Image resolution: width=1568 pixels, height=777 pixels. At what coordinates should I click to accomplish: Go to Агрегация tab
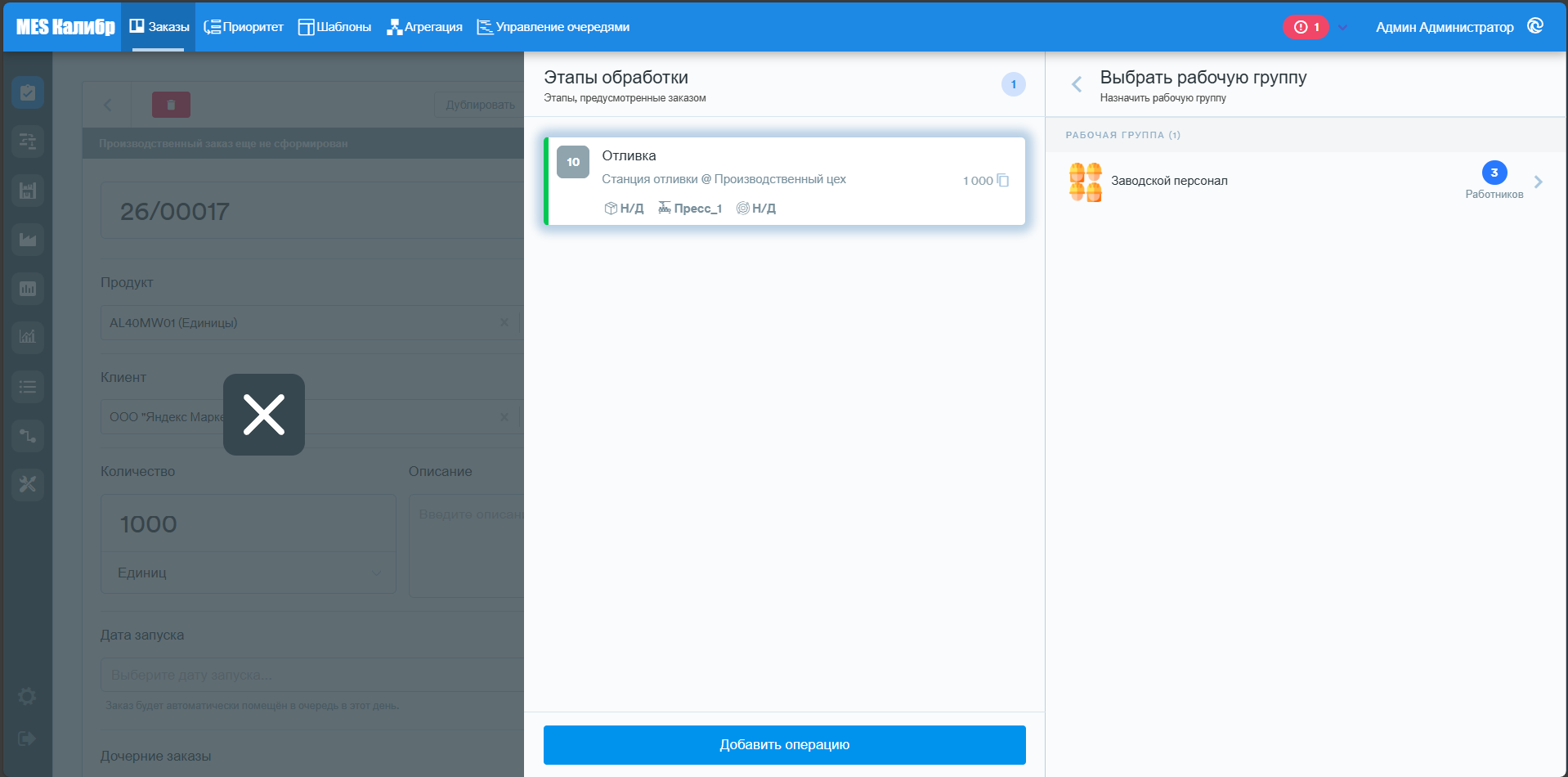click(424, 27)
